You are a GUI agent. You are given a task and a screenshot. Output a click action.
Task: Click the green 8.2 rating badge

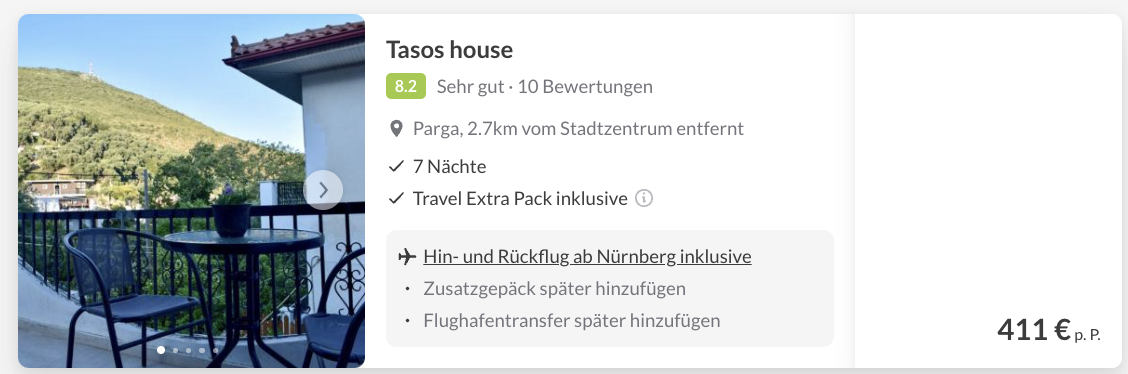pyautogui.click(x=406, y=87)
